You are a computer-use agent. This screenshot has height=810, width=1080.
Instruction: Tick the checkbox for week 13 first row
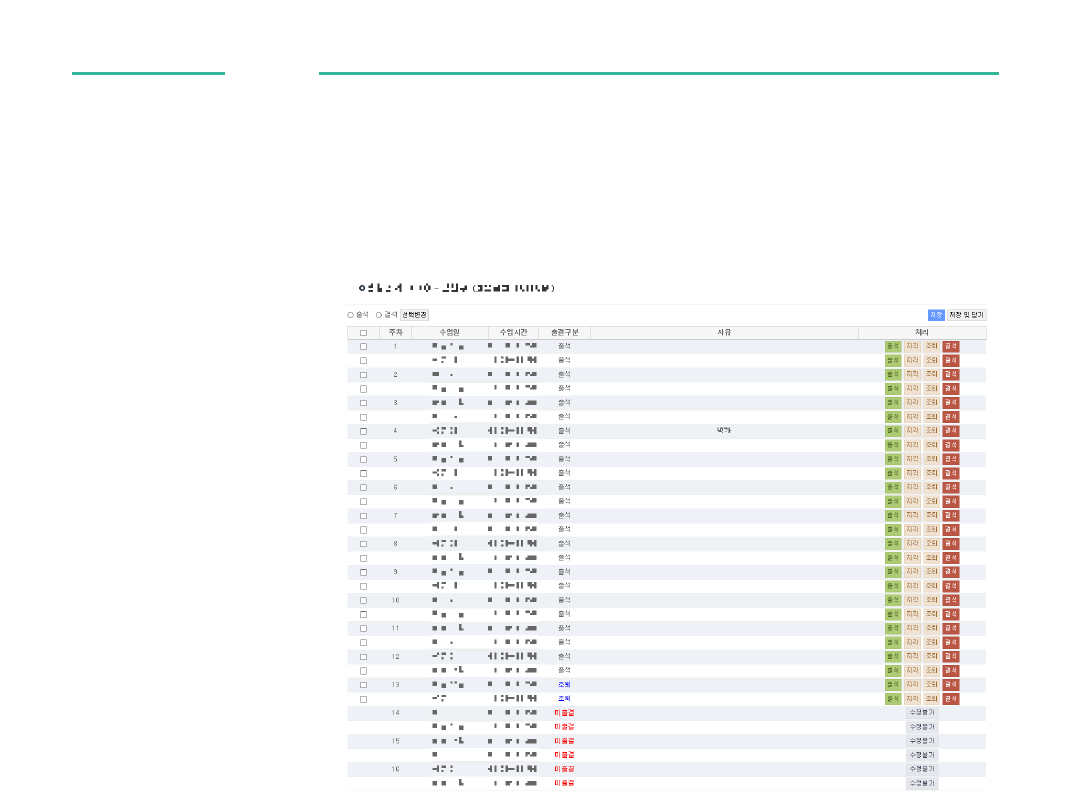[363, 685]
